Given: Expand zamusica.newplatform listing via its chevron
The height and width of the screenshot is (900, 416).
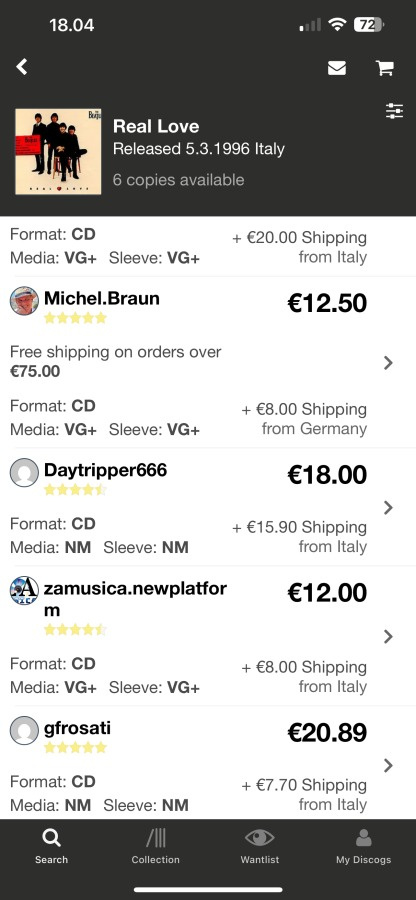Looking at the screenshot, I should coord(388,636).
